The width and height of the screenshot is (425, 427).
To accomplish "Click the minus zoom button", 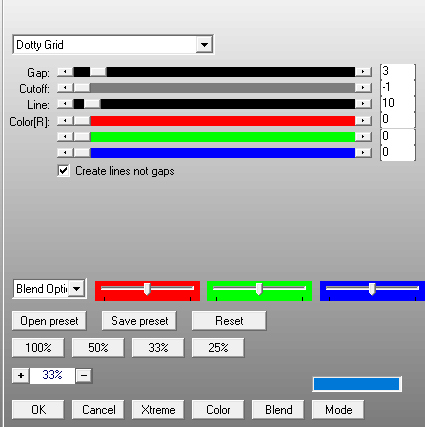I will click(84, 376).
